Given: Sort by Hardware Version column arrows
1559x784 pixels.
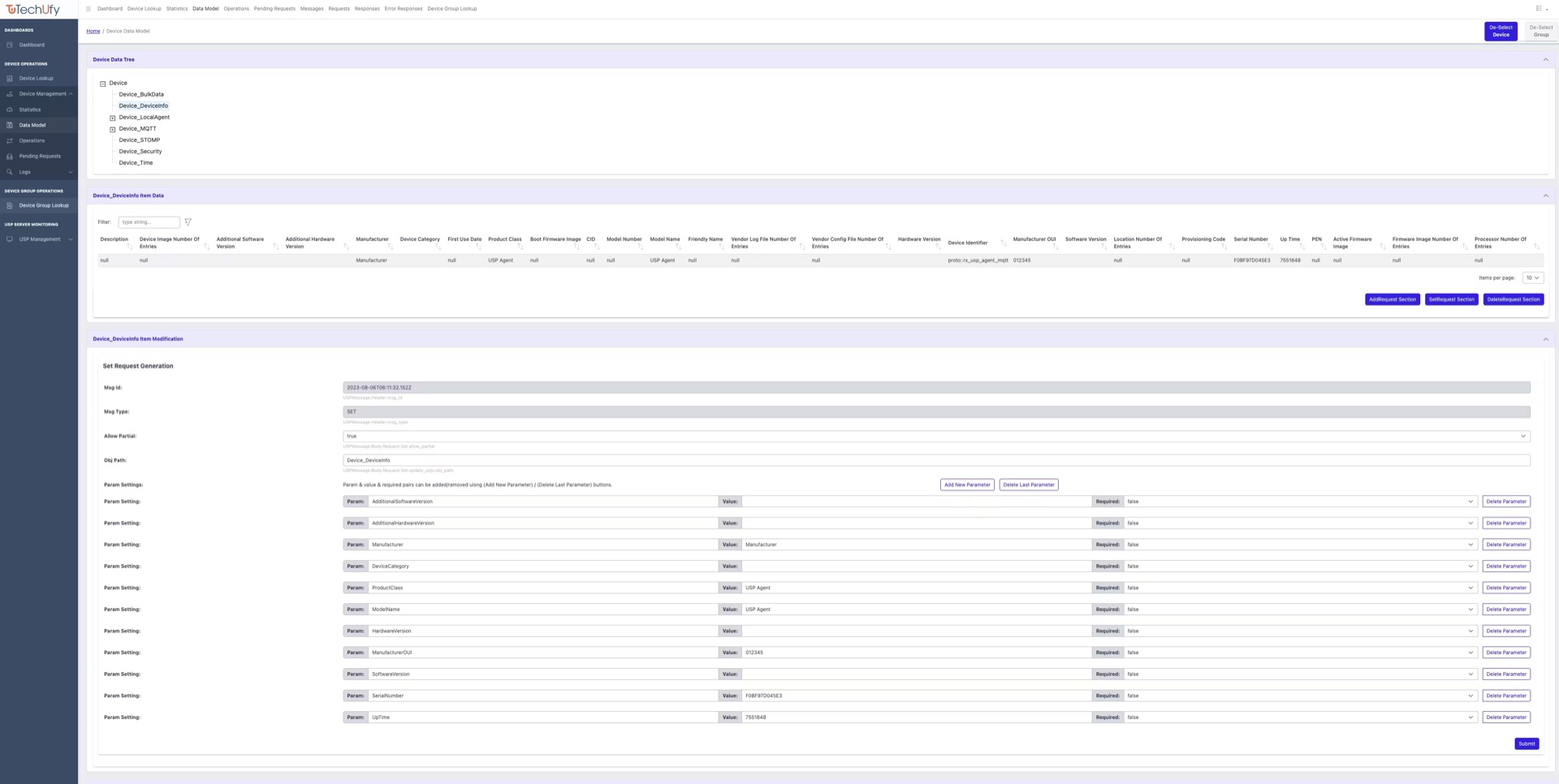Looking at the screenshot, I should tap(938, 246).
